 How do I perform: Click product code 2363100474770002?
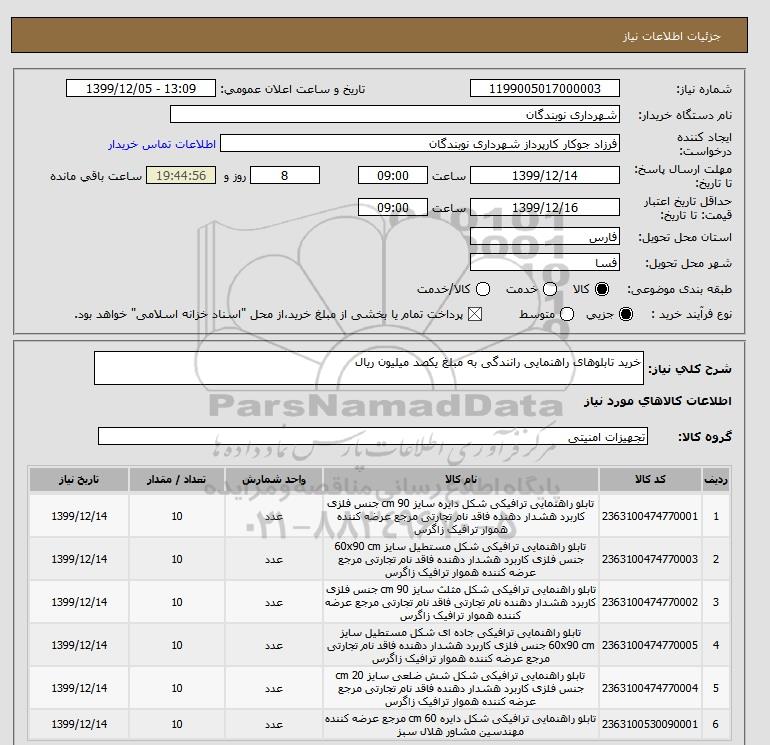point(650,602)
